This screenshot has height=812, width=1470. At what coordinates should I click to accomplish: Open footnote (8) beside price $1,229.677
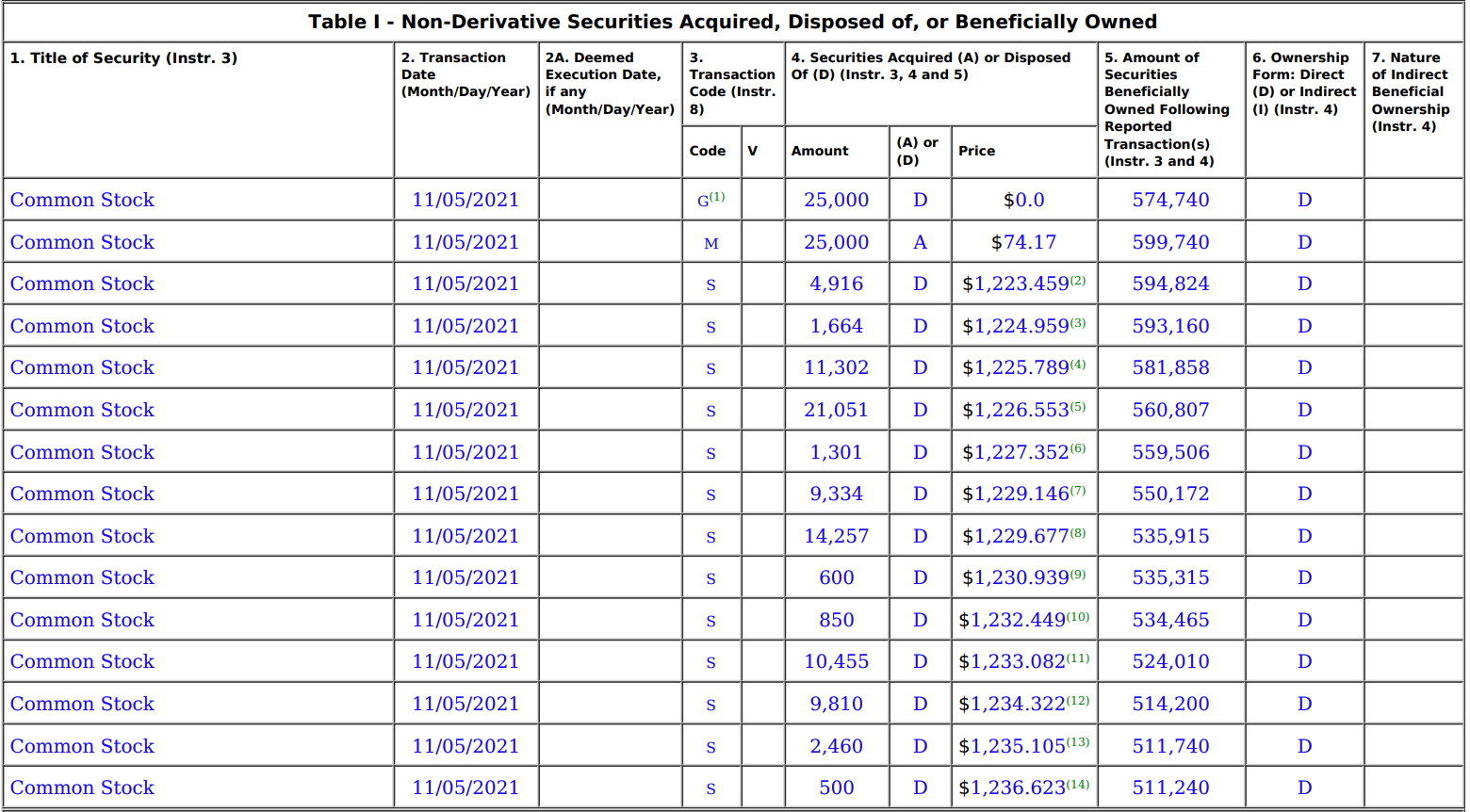[1078, 533]
